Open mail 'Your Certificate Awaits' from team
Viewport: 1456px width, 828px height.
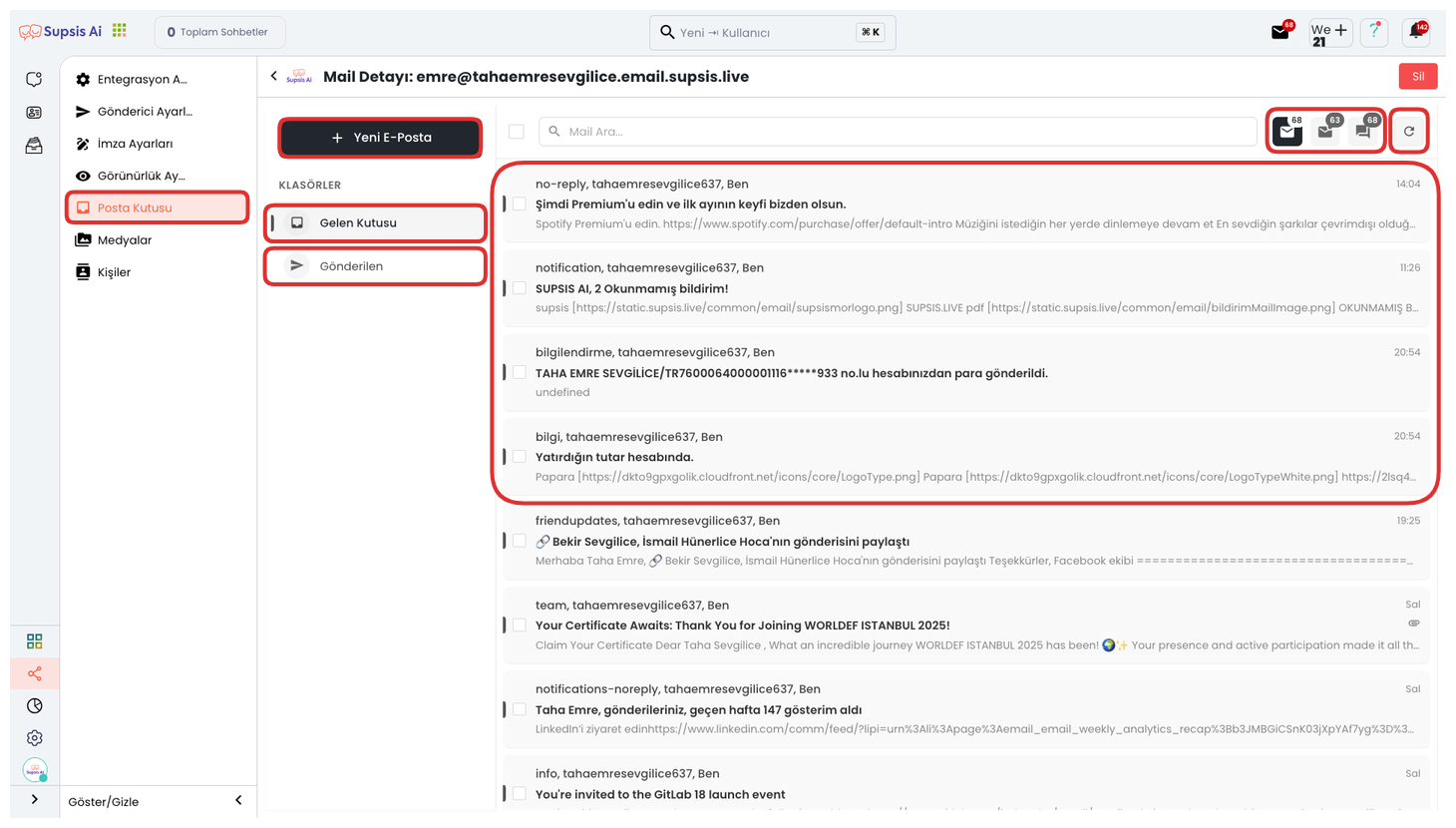coord(965,625)
